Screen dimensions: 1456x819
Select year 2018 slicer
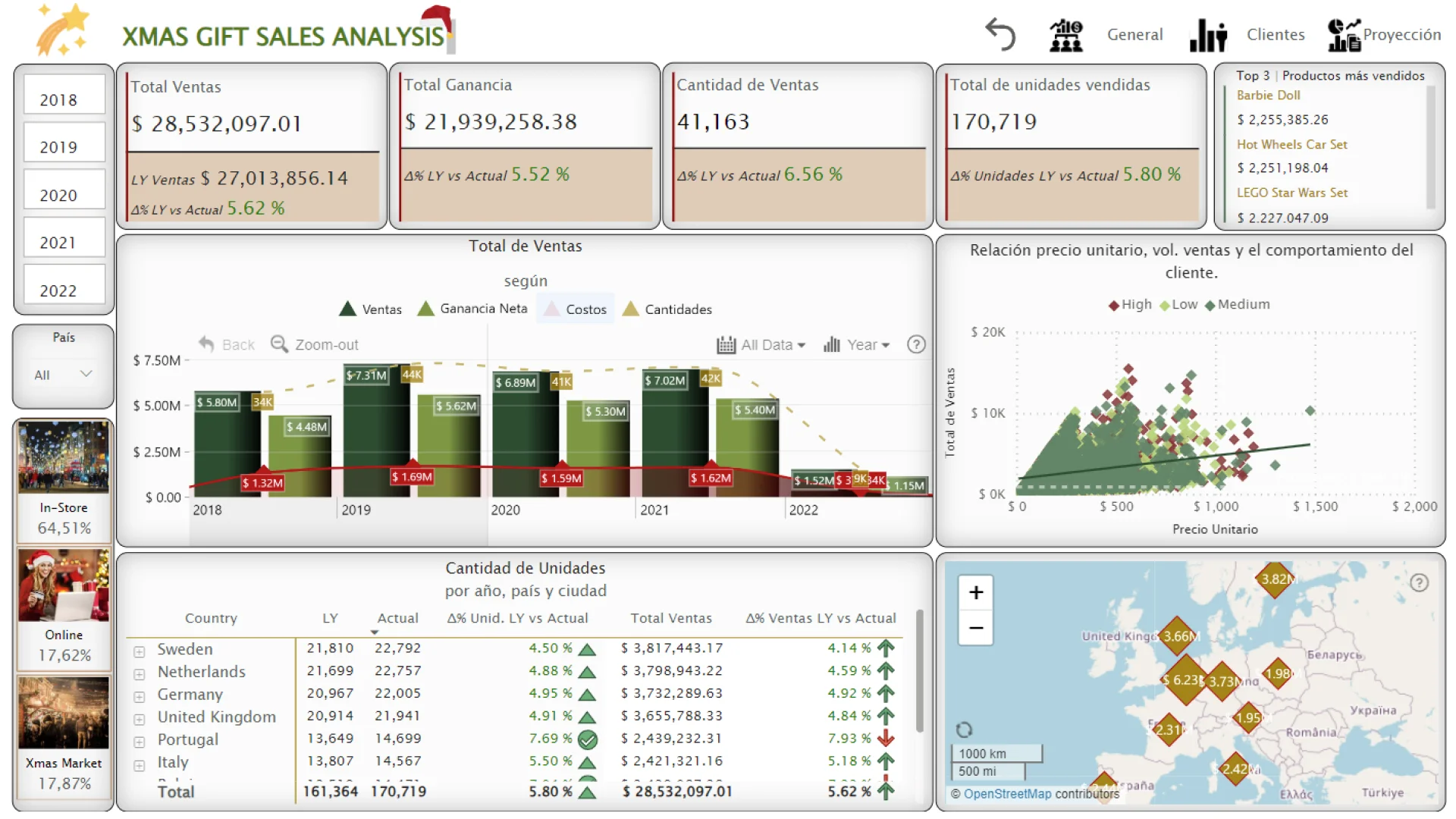coord(64,96)
